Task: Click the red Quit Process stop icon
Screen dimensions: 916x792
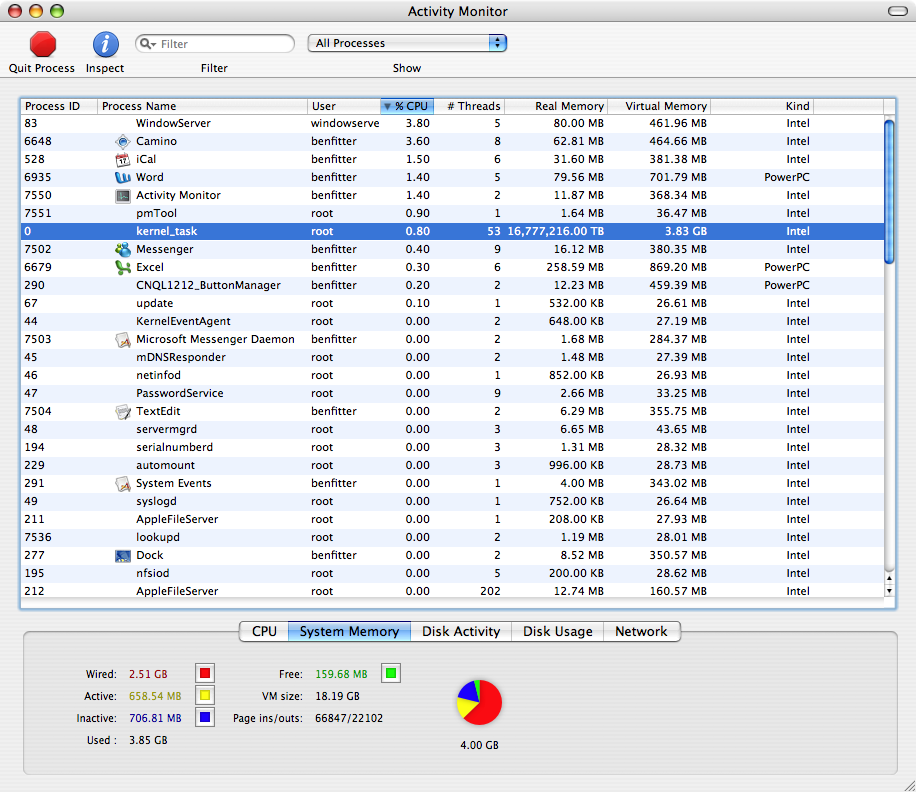Action: click(x=43, y=44)
